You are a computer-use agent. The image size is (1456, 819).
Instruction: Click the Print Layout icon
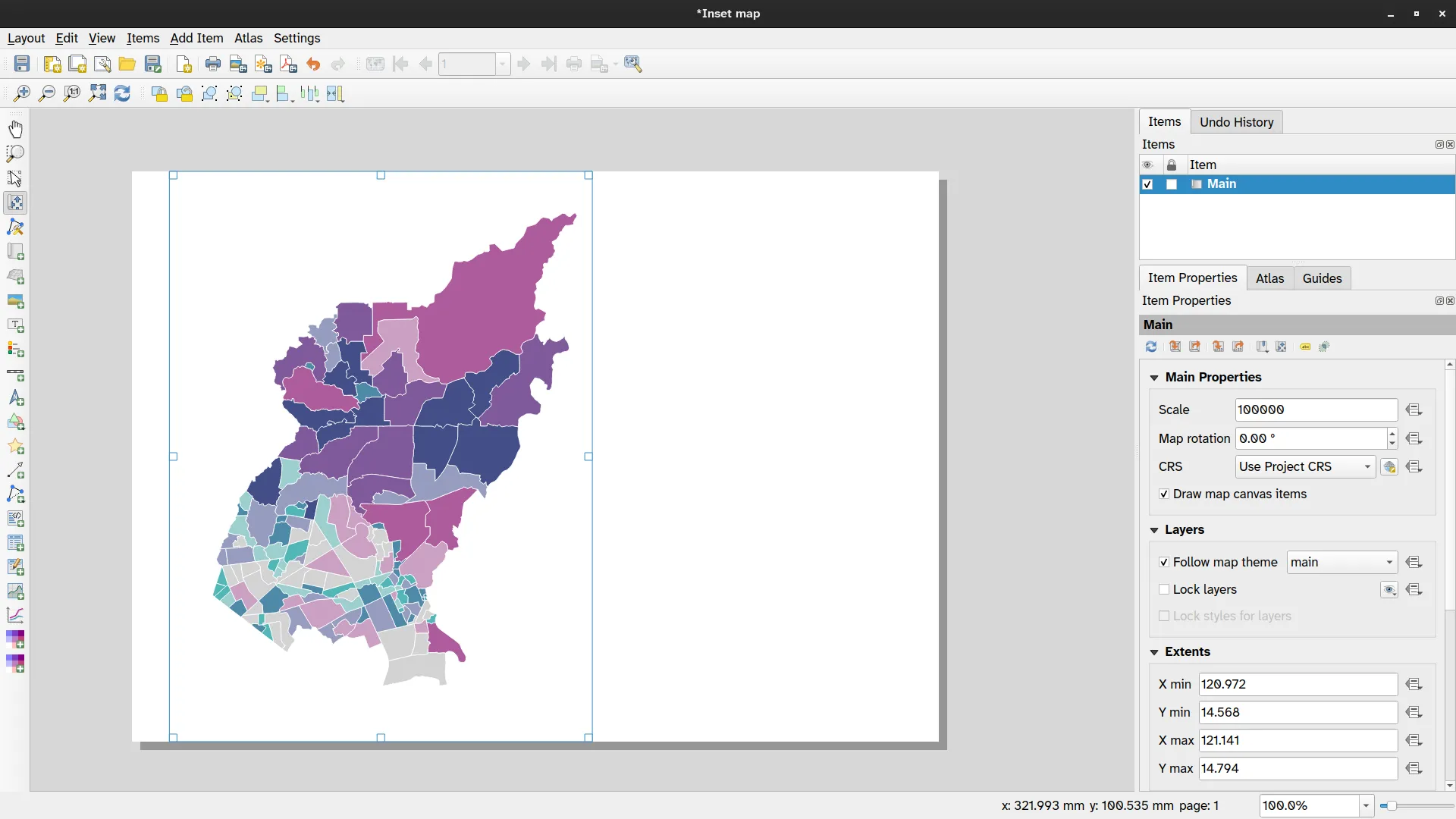(x=213, y=64)
